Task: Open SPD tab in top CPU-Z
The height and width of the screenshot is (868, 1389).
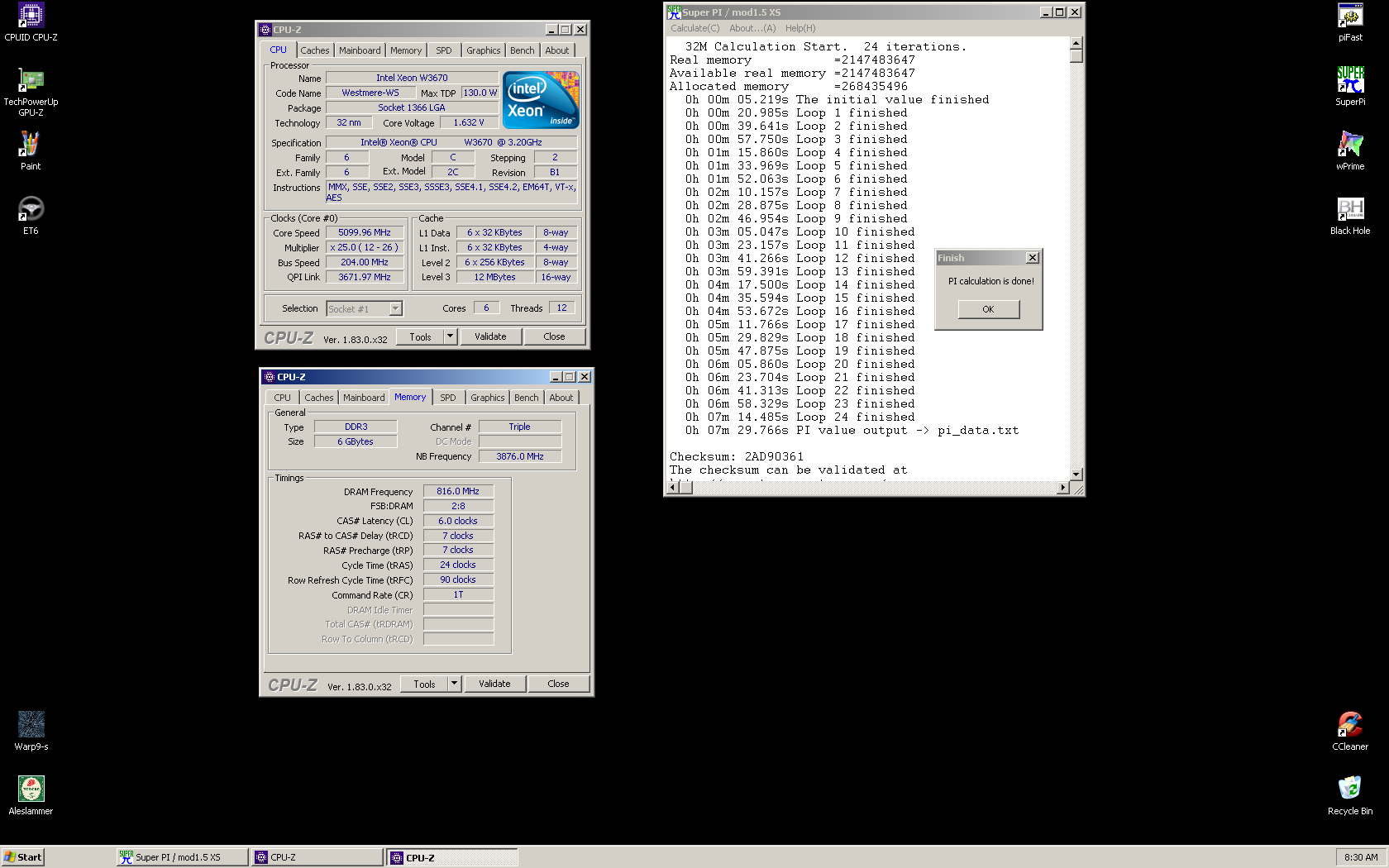Action: tap(444, 50)
